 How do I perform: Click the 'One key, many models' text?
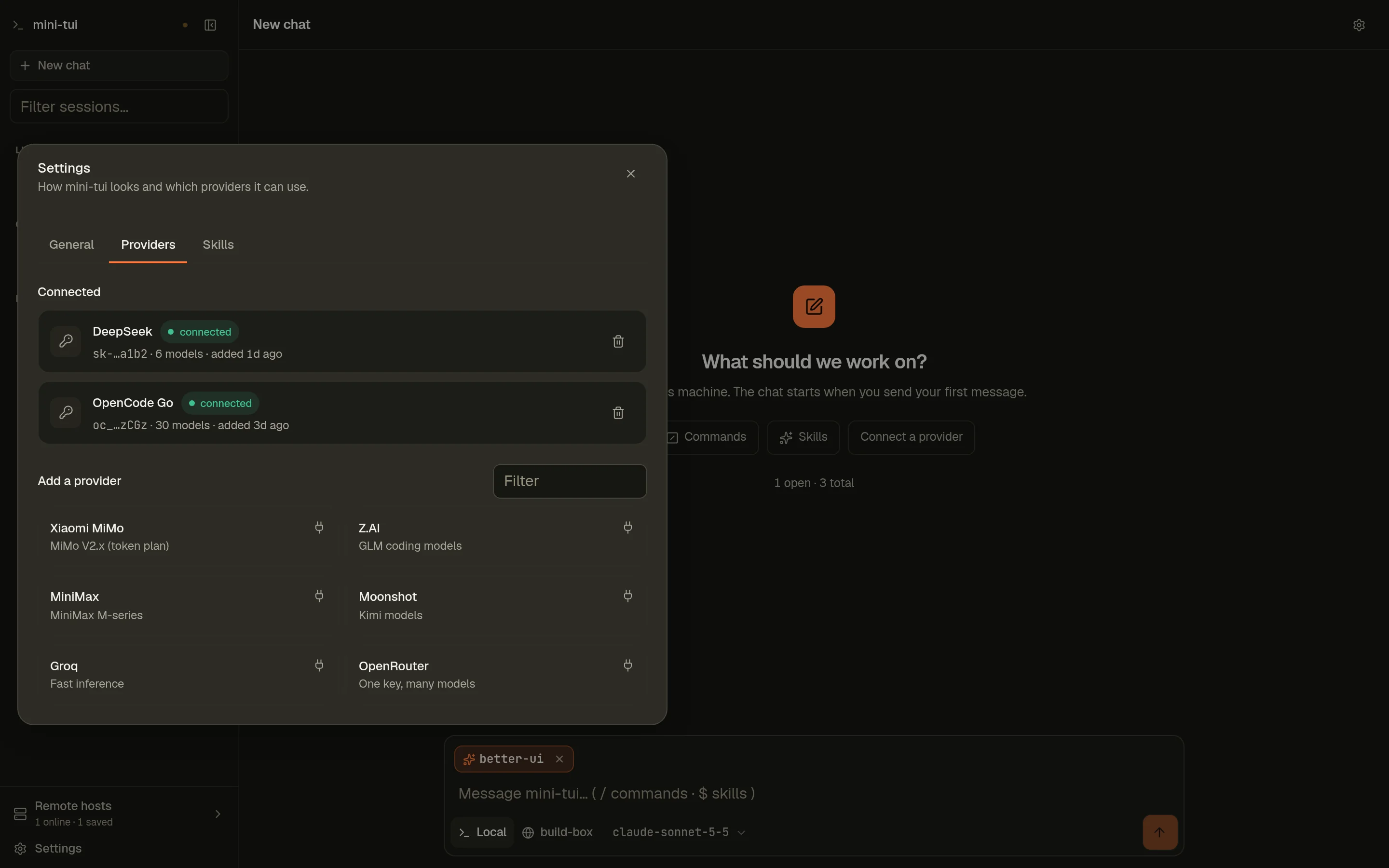417,684
